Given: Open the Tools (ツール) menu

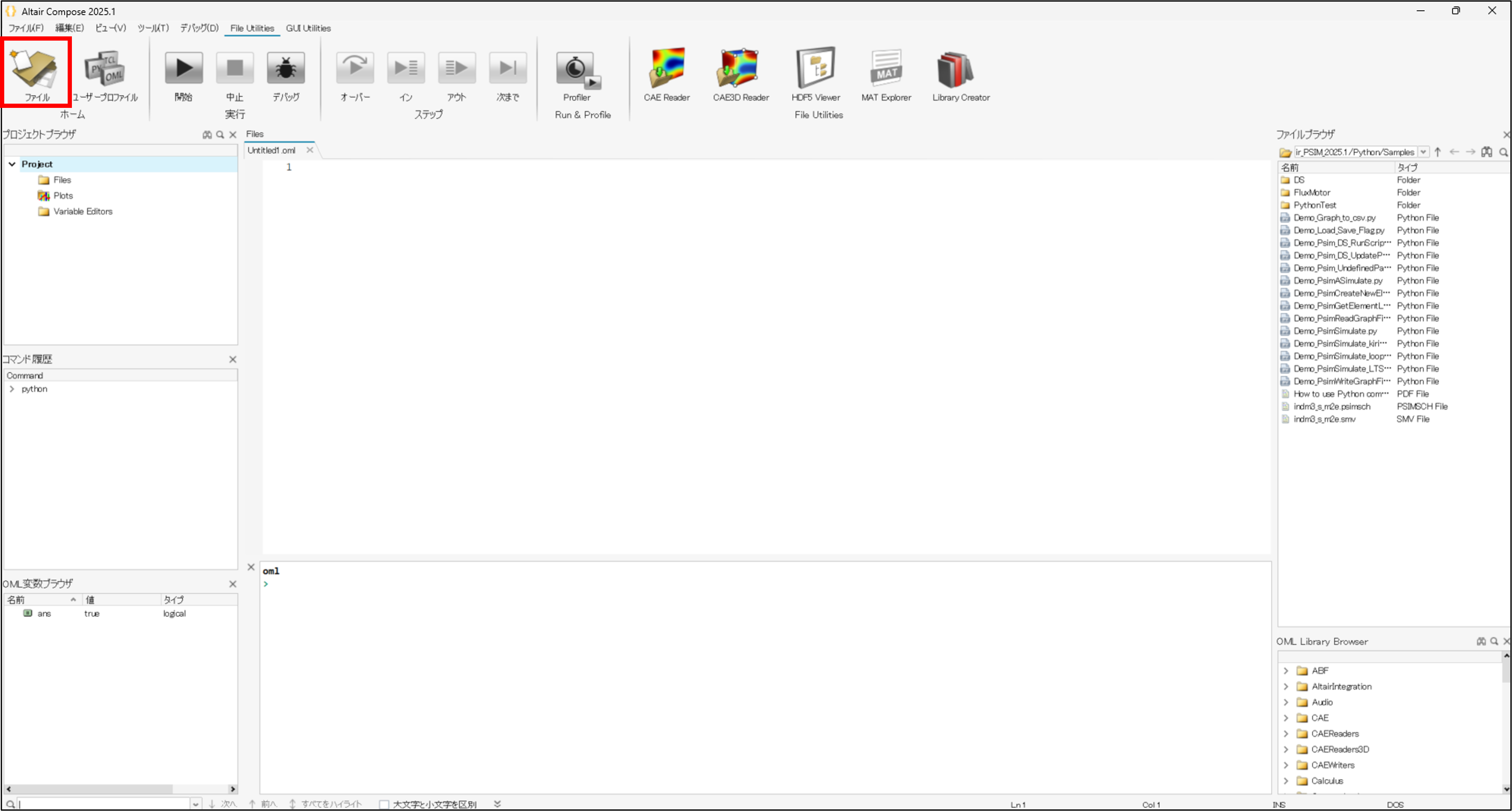Looking at the screenshot, I should 153,28.
